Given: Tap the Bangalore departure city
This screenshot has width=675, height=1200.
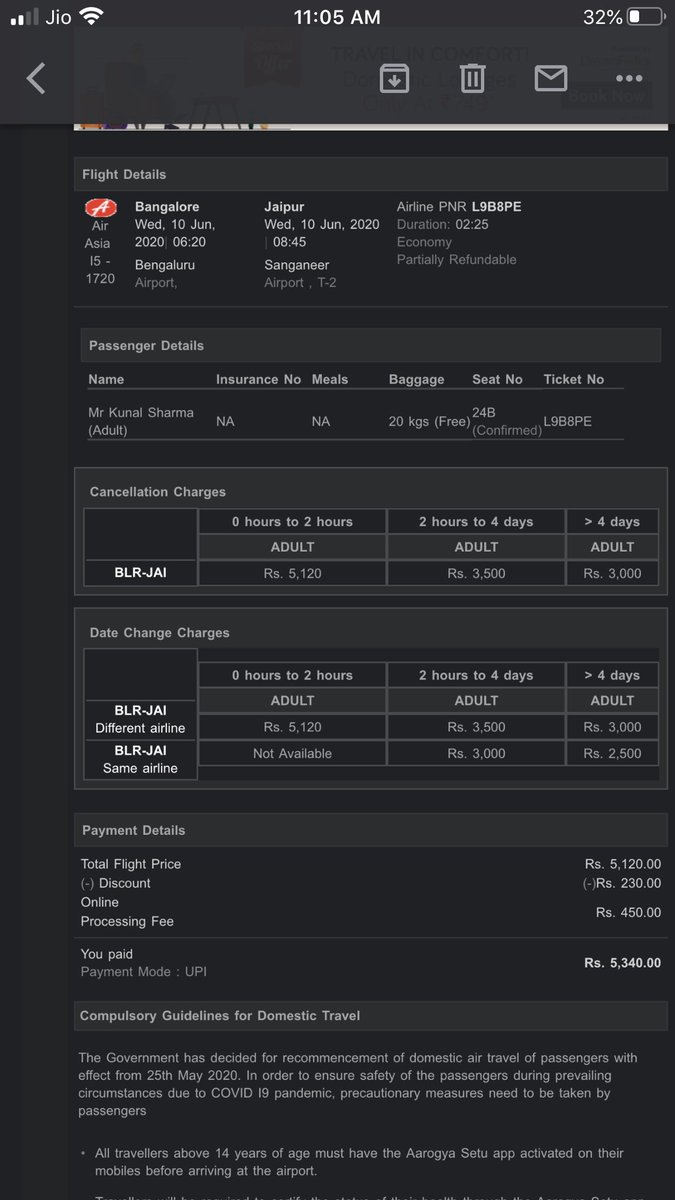Looking at the screenshot, I should pyautogui.click(x=168, y=207).
